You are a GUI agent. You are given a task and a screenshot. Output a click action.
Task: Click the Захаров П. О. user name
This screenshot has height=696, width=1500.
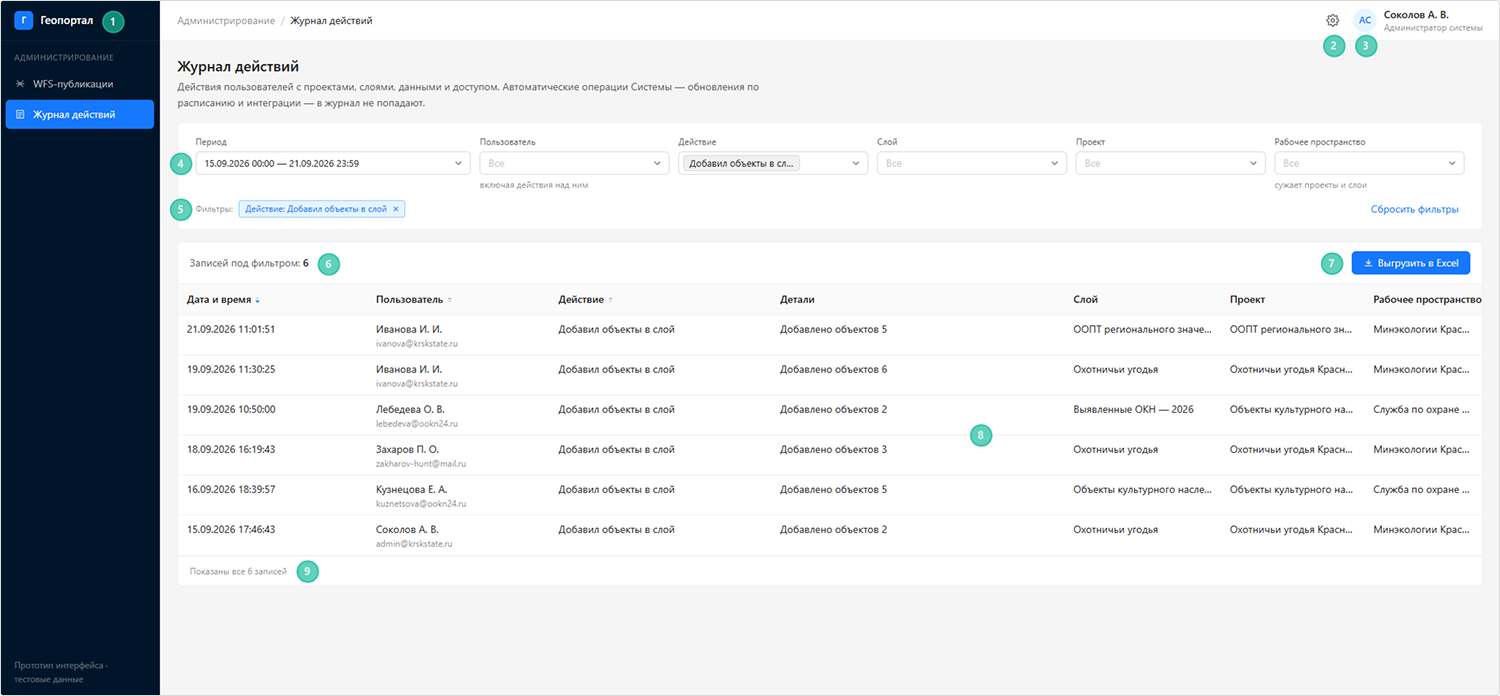(407, 450)
